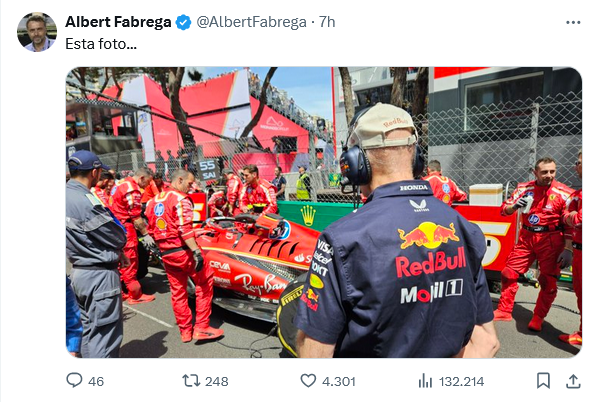
Task: Open the share tweet upload icon
Action: 573,381
